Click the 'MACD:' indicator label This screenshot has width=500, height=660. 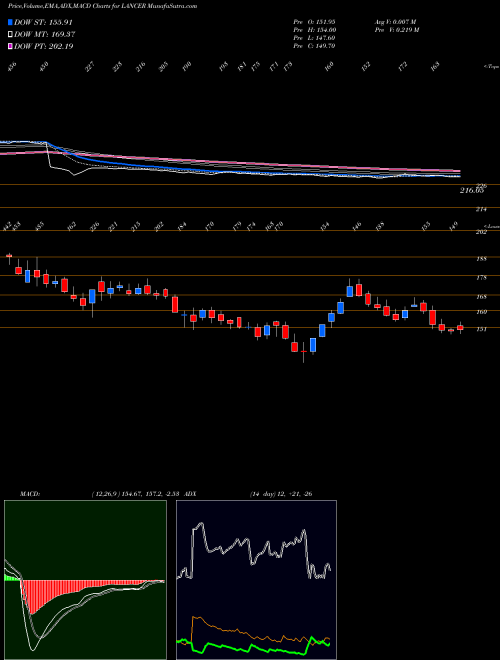(x=30, y=493)
